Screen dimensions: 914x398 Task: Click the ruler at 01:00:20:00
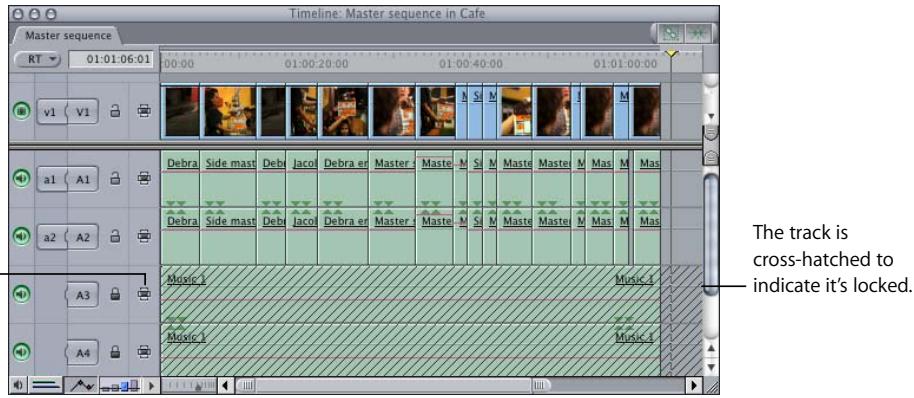[x=317, y=64]
